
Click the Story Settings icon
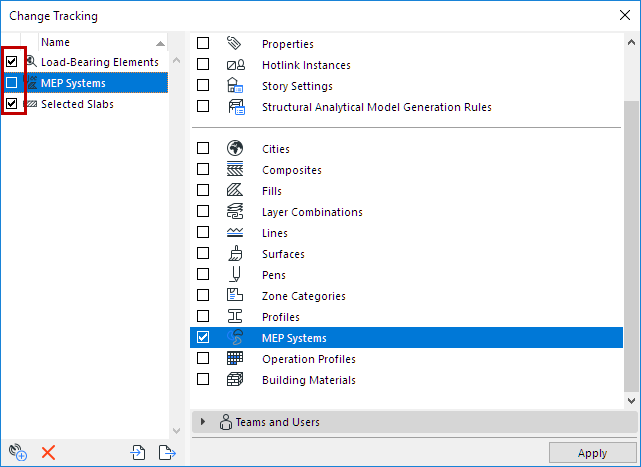235,86
